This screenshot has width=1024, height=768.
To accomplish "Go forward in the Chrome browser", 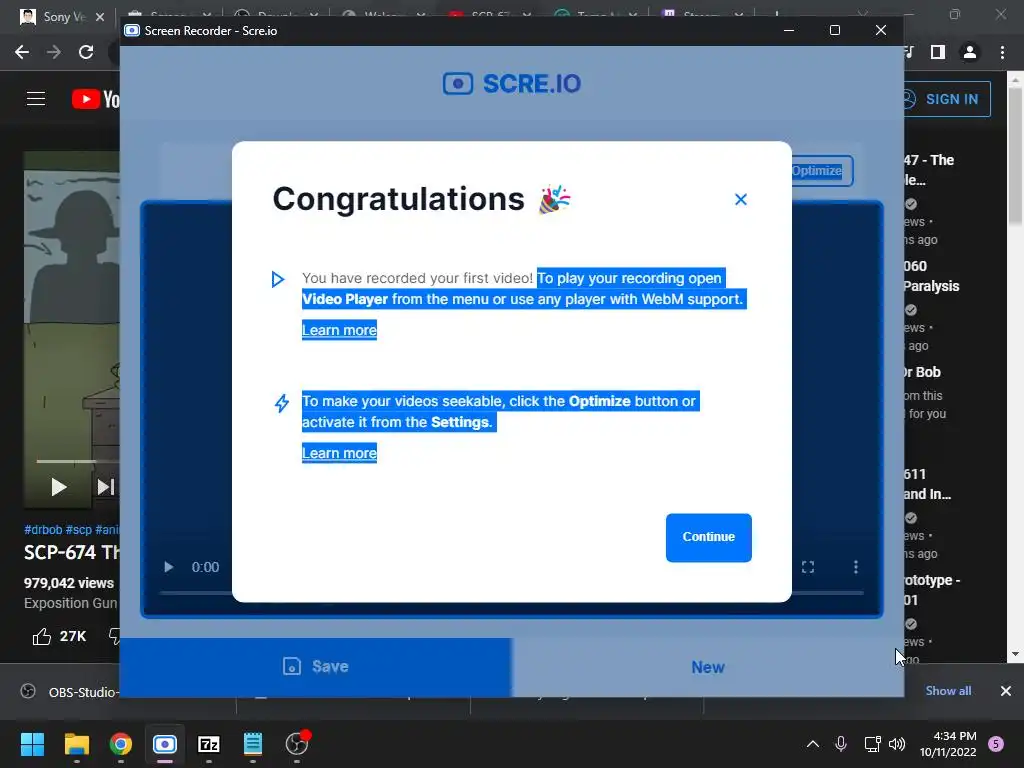I will point(54,52).
